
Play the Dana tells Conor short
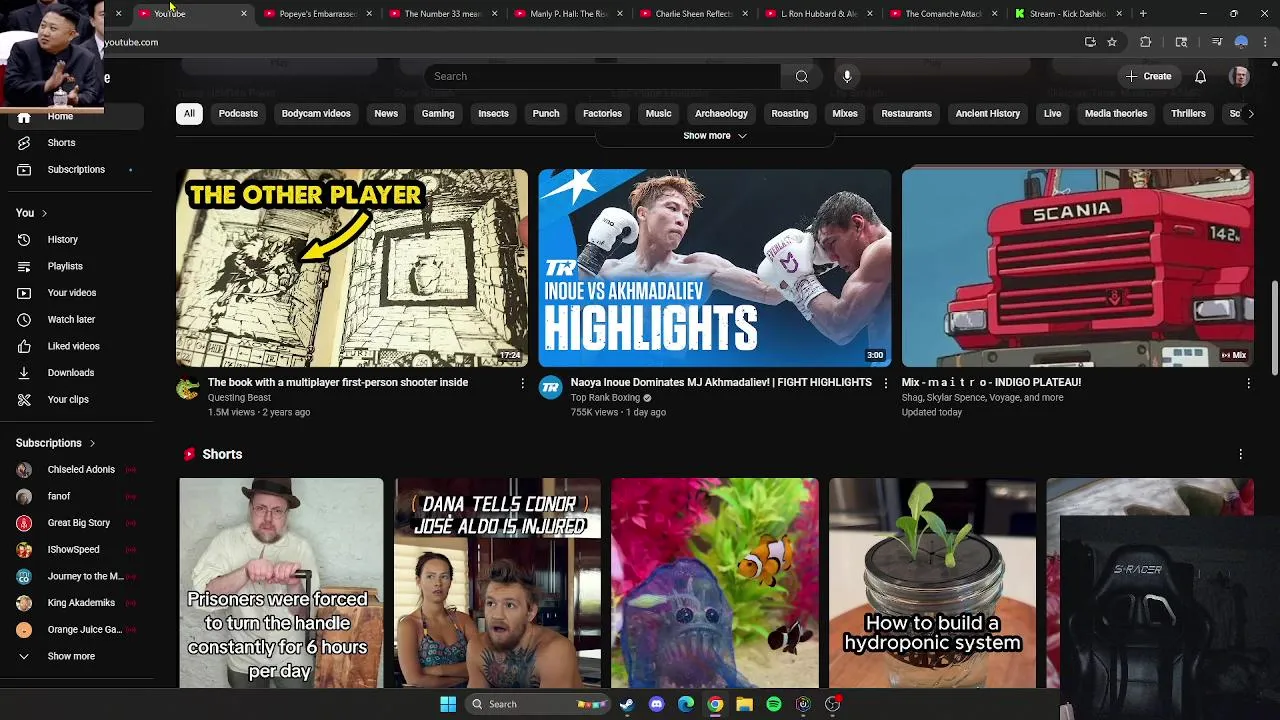point(498,583)
